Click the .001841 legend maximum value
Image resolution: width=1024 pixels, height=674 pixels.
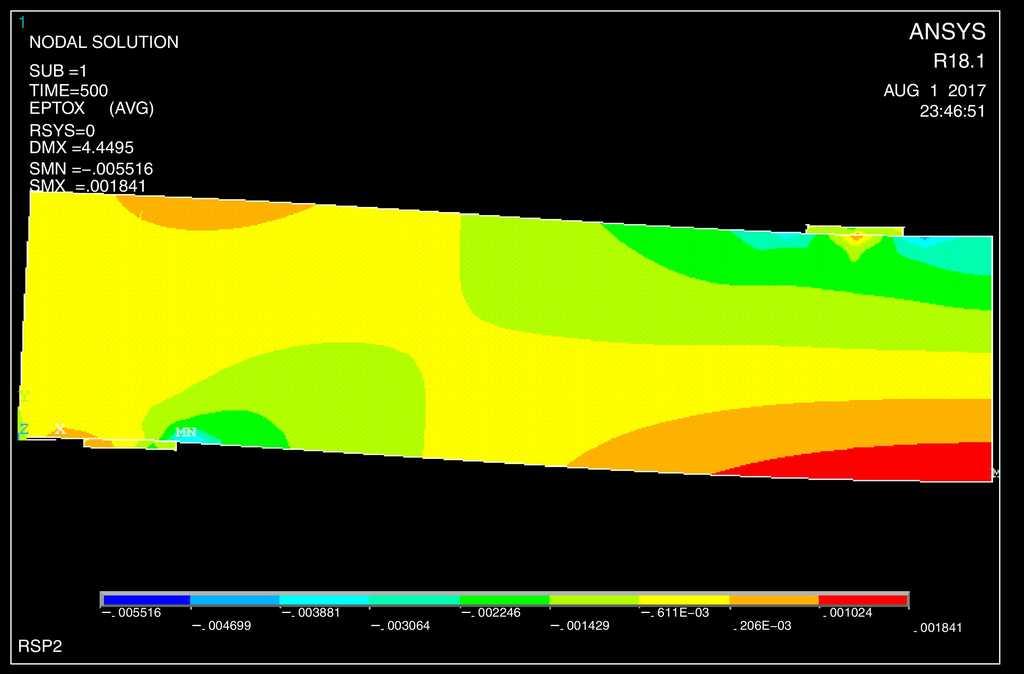[x=941, y=628]
